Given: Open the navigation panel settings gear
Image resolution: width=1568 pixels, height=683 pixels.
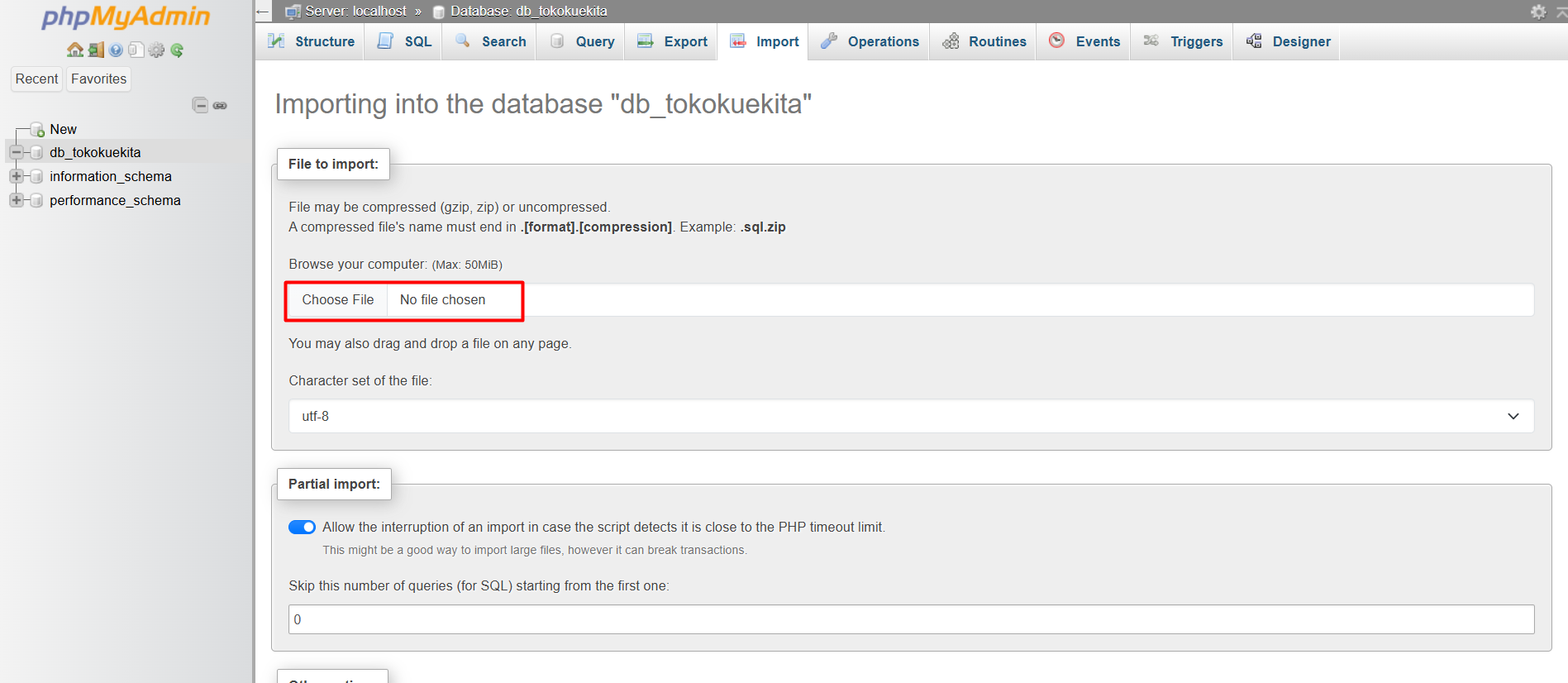Looking at the screenshot, I should (x=156, y=50).
